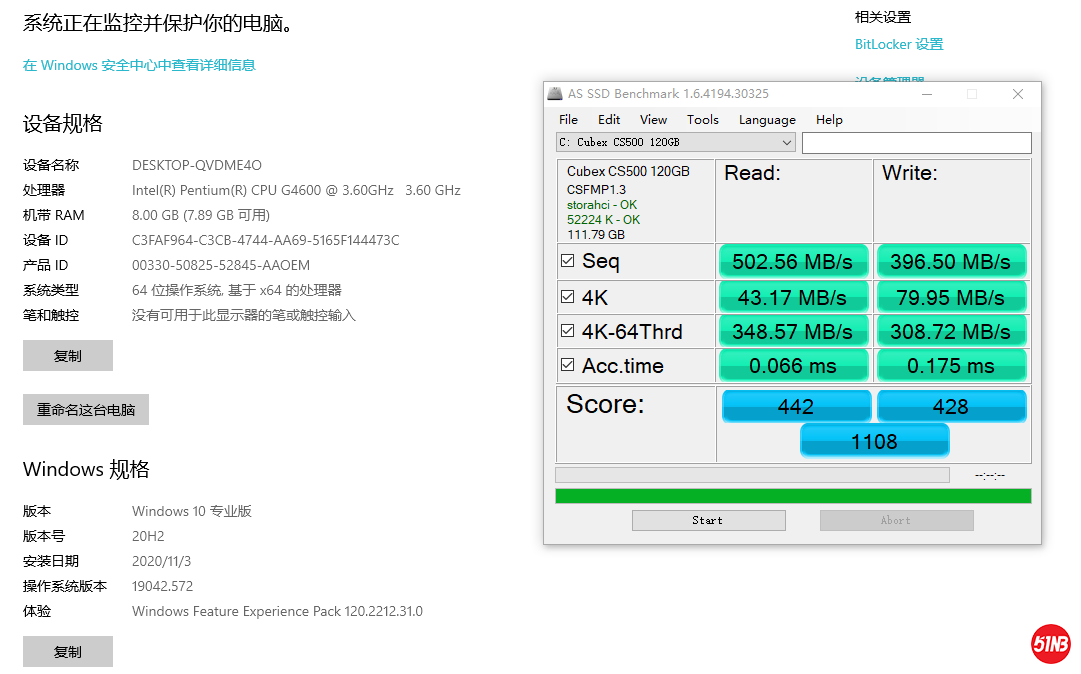Open the View menu
Screen dimensions: 1081x674
(x=653, y=120)
